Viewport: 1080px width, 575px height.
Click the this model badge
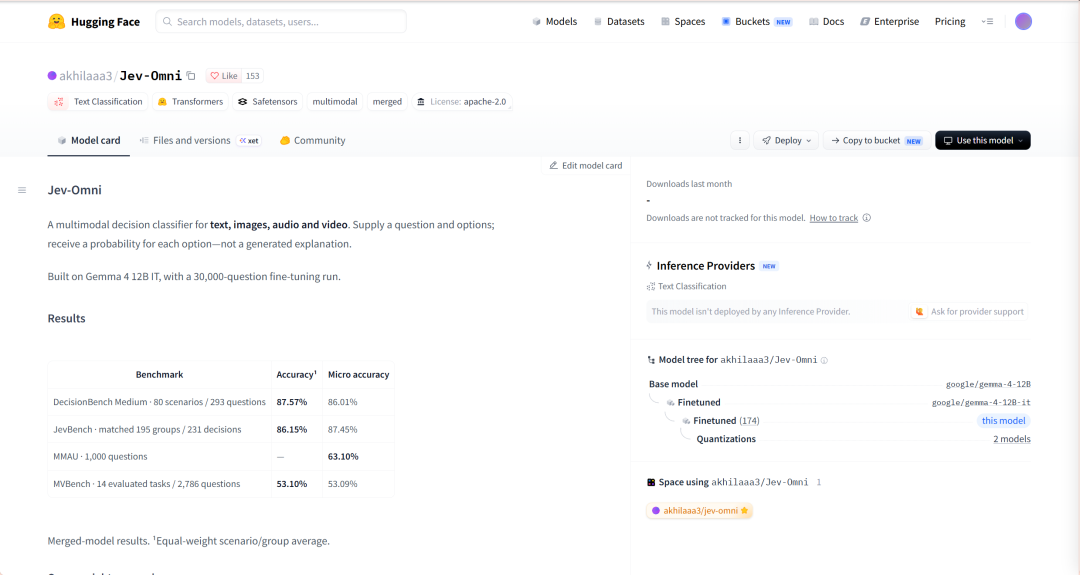[1004, 421]
